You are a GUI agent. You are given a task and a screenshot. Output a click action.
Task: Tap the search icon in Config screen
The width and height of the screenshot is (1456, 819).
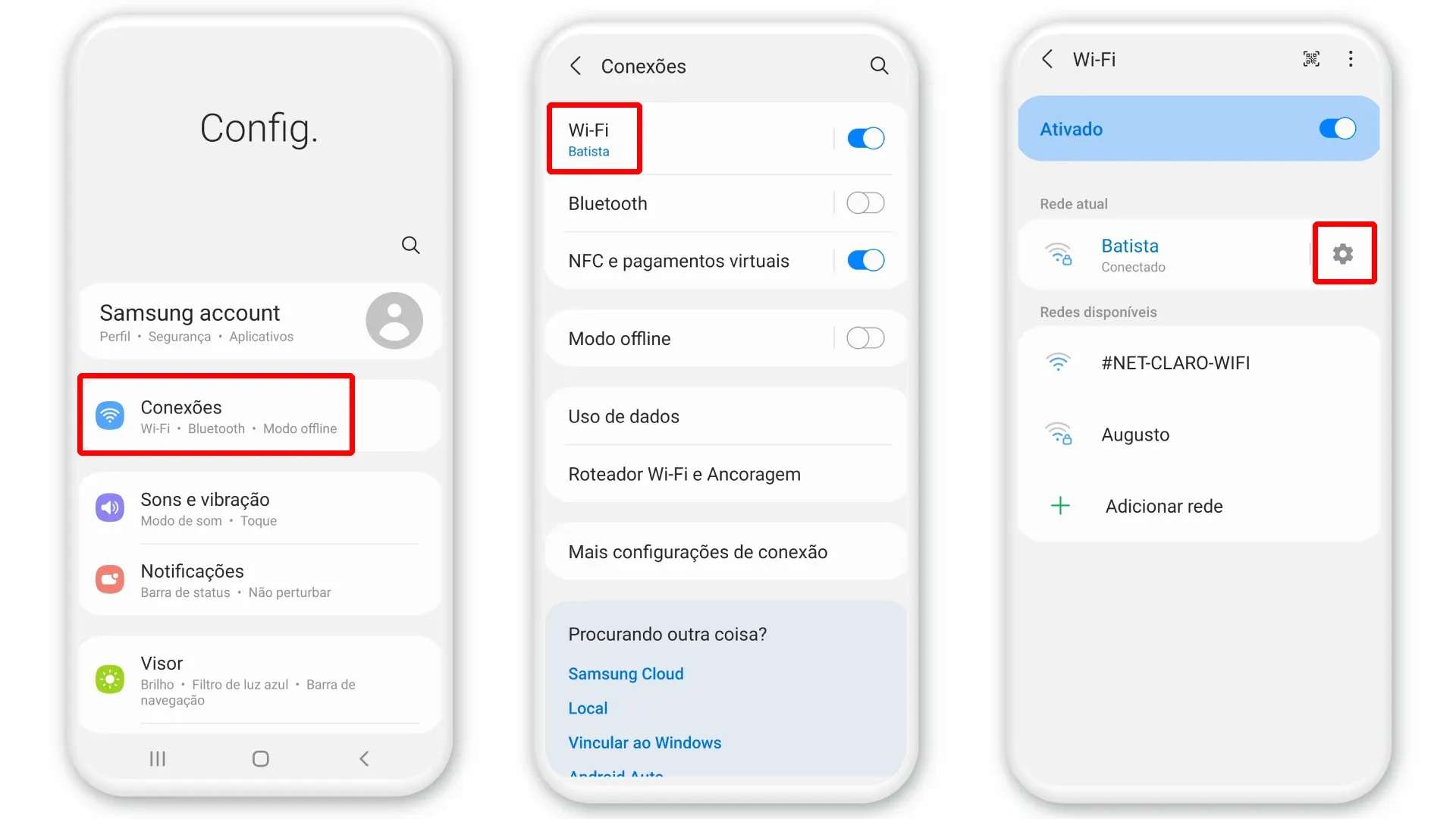[x=409, y=245]
